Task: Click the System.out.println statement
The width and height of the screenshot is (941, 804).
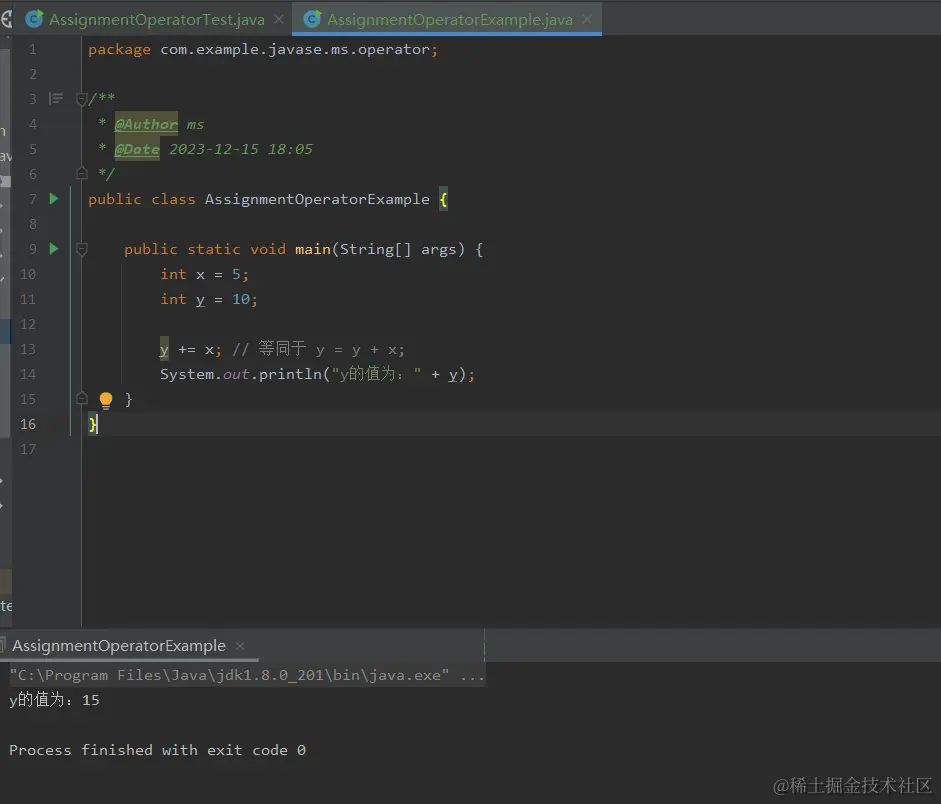Action: click(317, 374)
